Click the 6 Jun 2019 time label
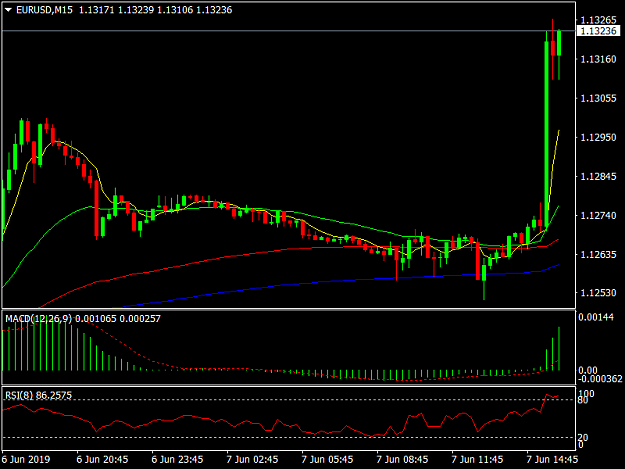The width and height of the screenshot is (625, 469). [x=26, y=459]
